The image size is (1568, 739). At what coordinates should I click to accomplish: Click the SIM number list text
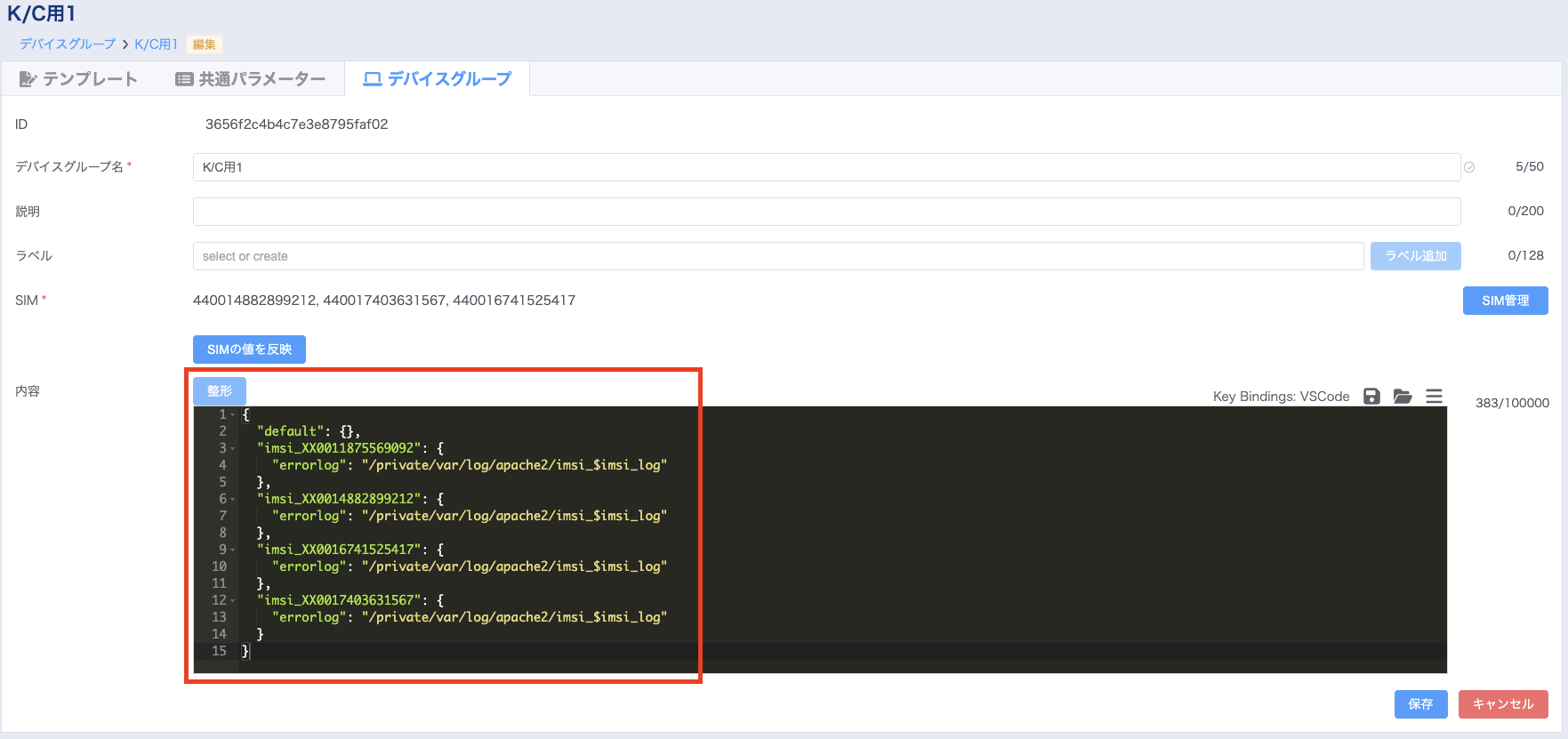point(384,301)
